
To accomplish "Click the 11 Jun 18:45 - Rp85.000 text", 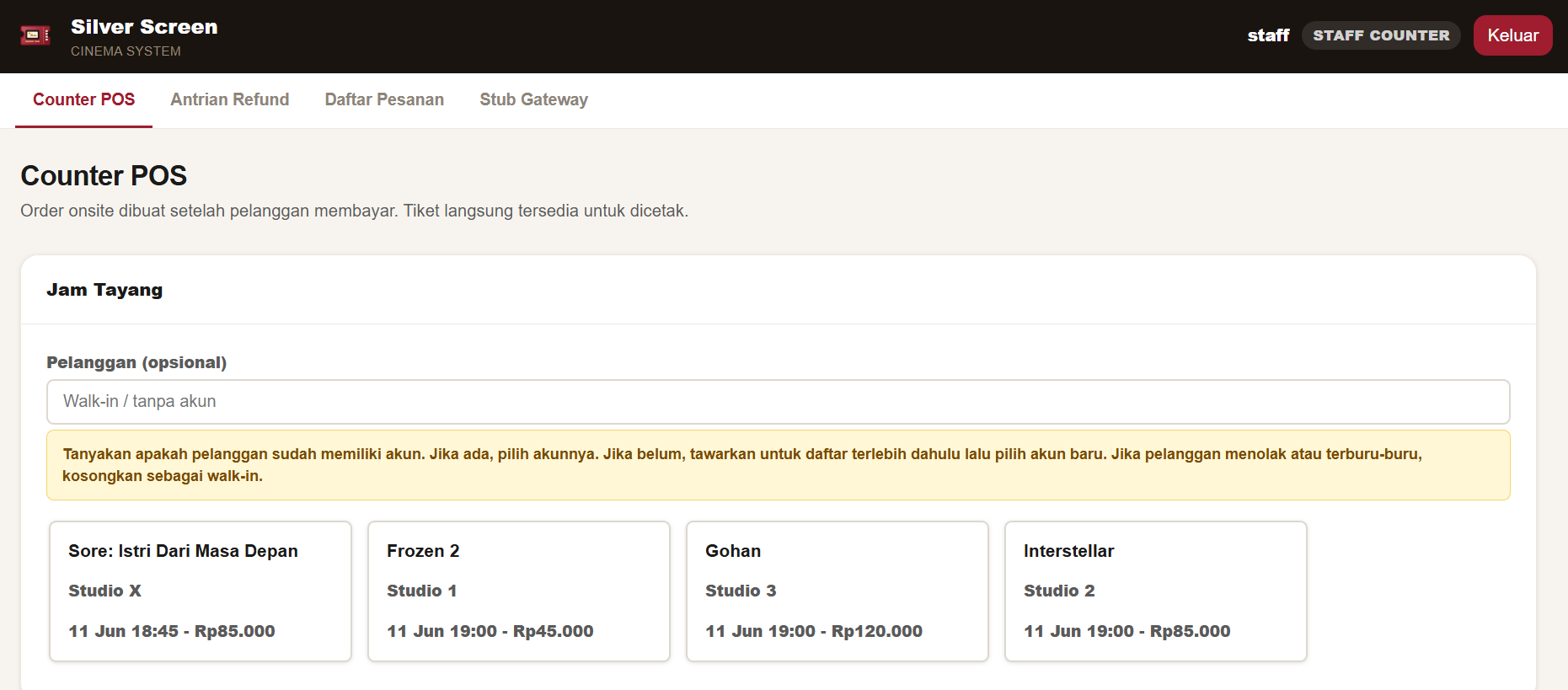I will point(172,631).
